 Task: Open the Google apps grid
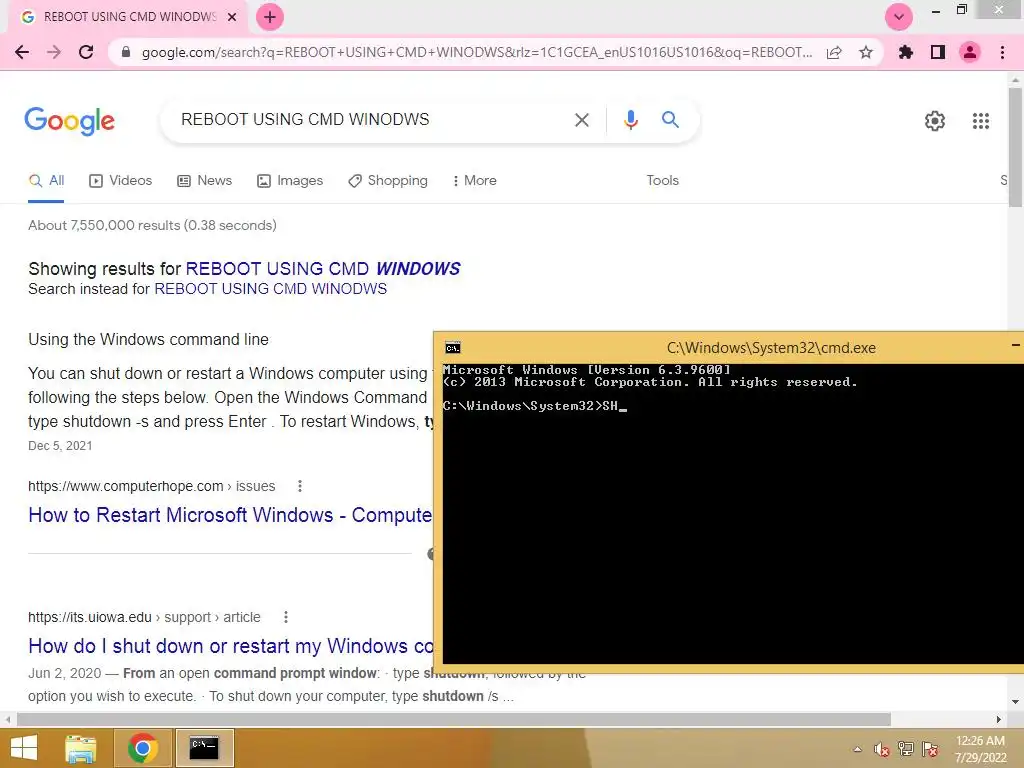click(980, 121)
